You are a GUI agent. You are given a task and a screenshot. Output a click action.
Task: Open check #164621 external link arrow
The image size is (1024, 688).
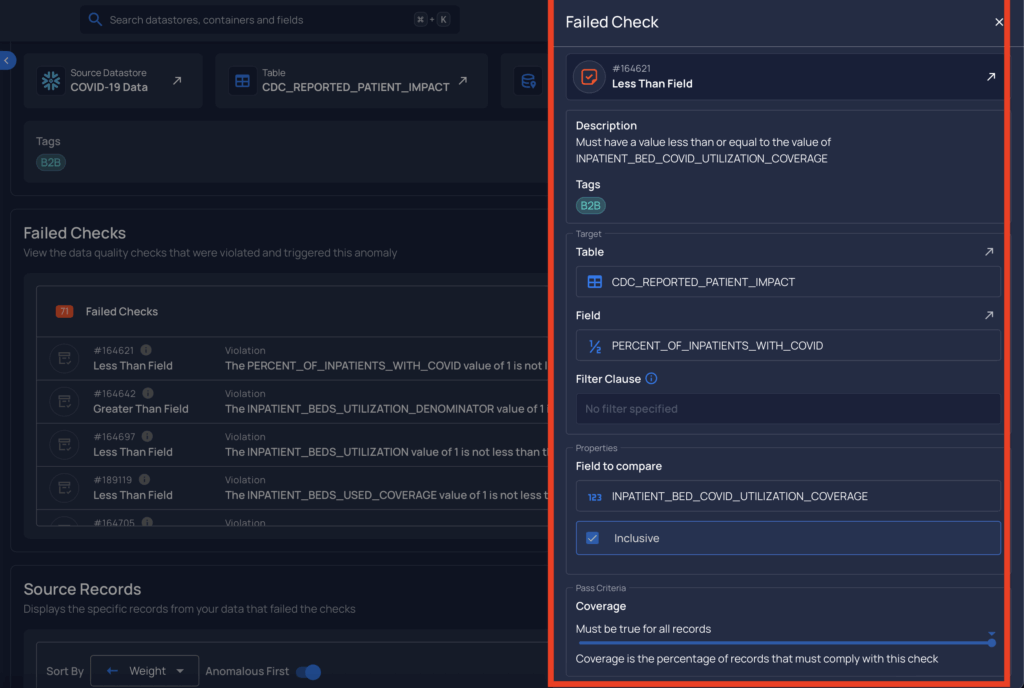[x=990, y=77]
